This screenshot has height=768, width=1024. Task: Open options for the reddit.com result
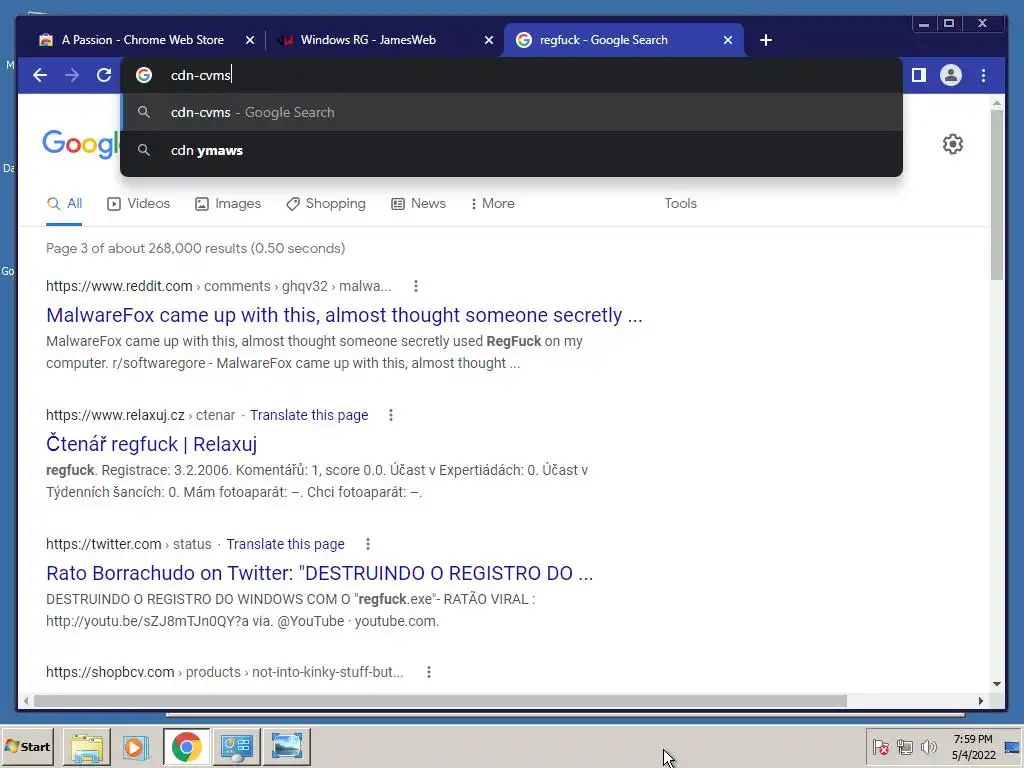[416, 286]
